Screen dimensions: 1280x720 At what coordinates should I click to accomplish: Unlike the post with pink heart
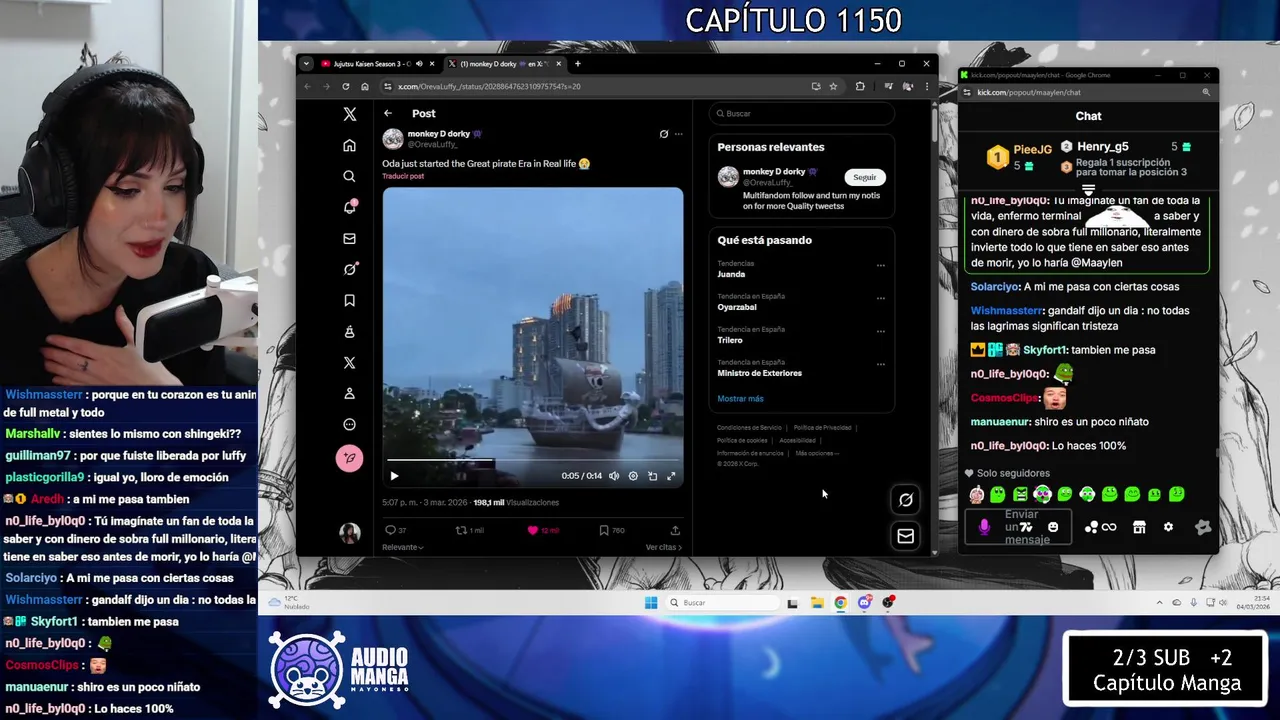543,530
